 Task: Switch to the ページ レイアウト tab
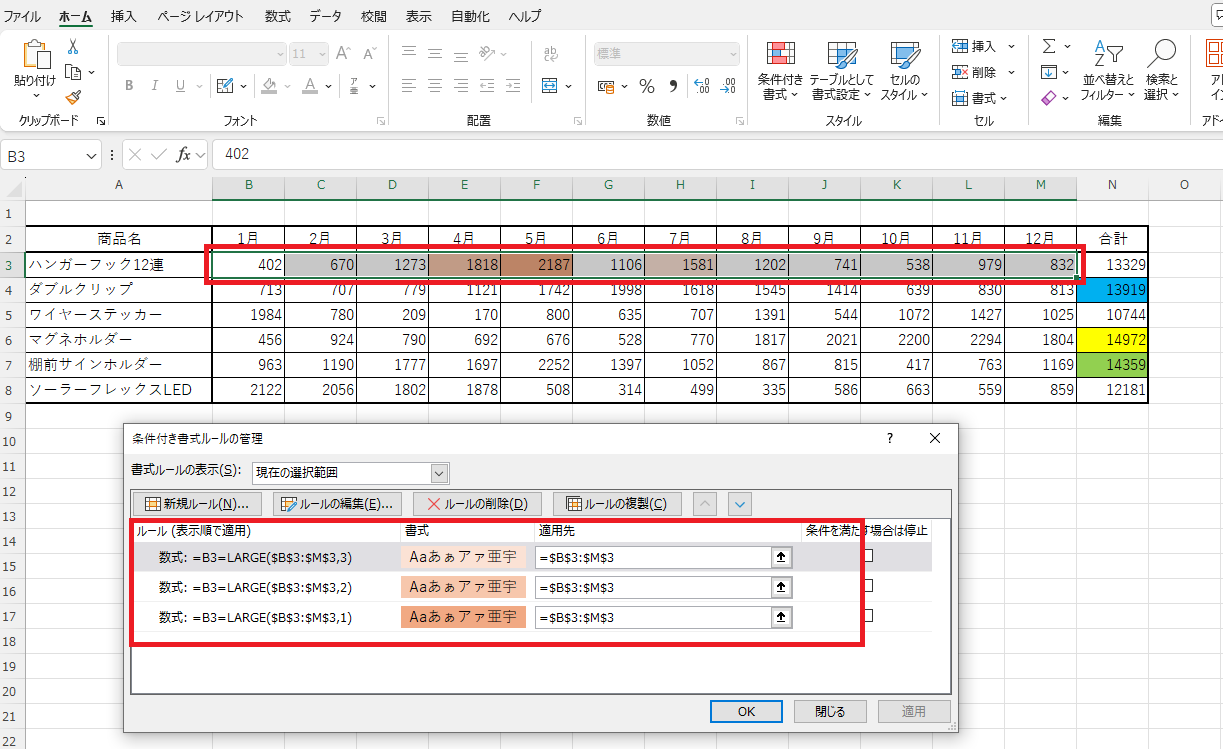tap(200, 16)
